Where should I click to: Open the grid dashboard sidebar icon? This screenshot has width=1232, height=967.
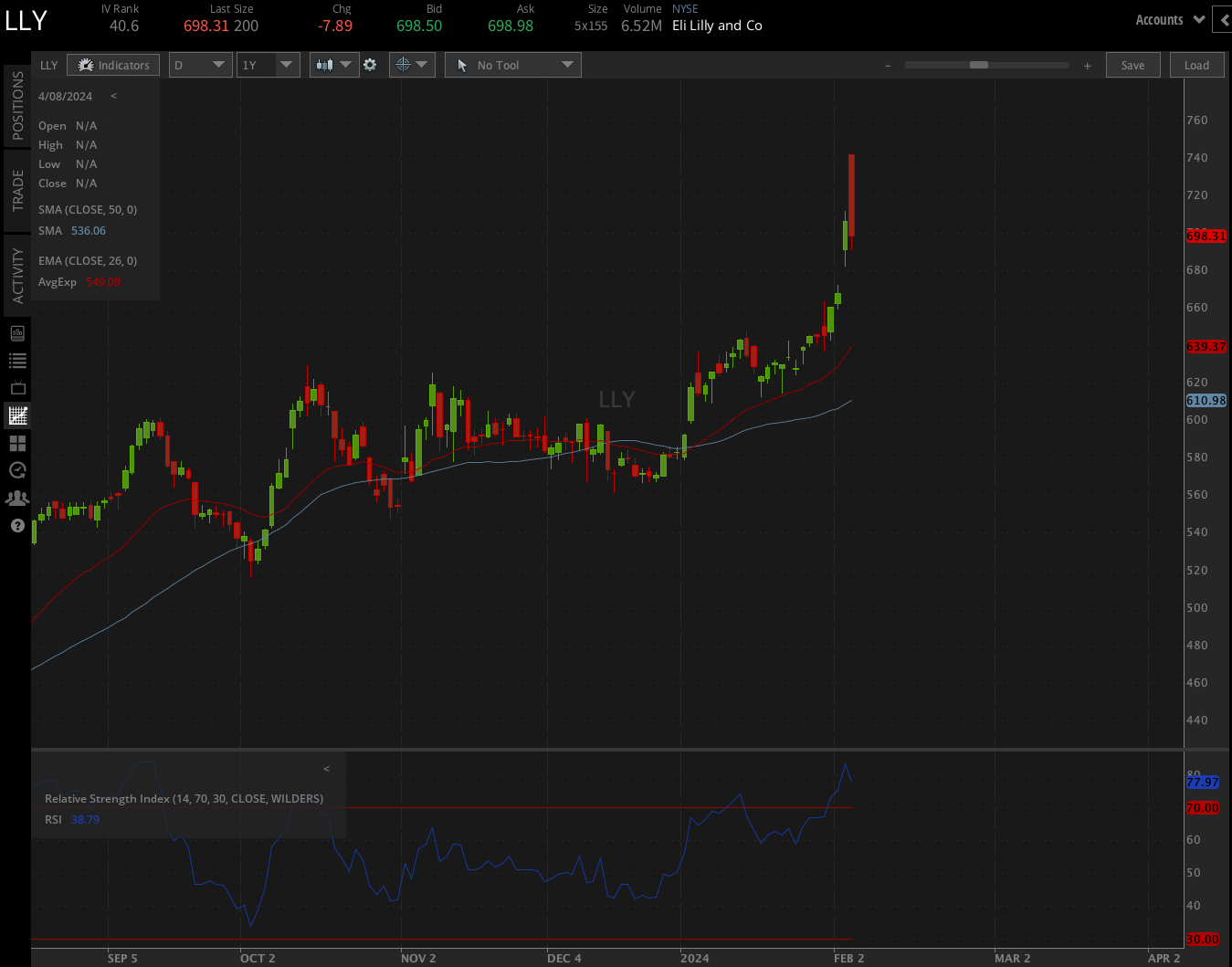pyautogui.click(x=17, y=443)
